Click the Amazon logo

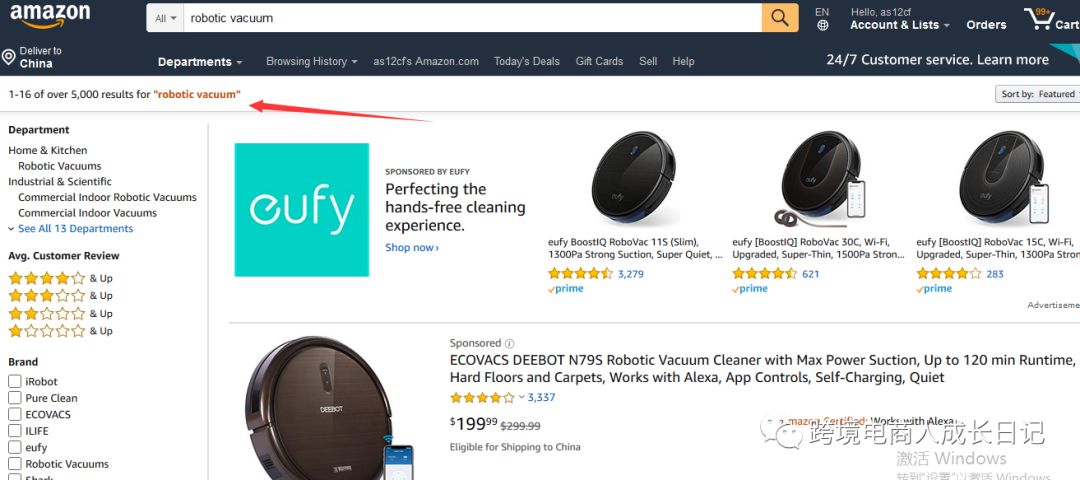[50, 17]
